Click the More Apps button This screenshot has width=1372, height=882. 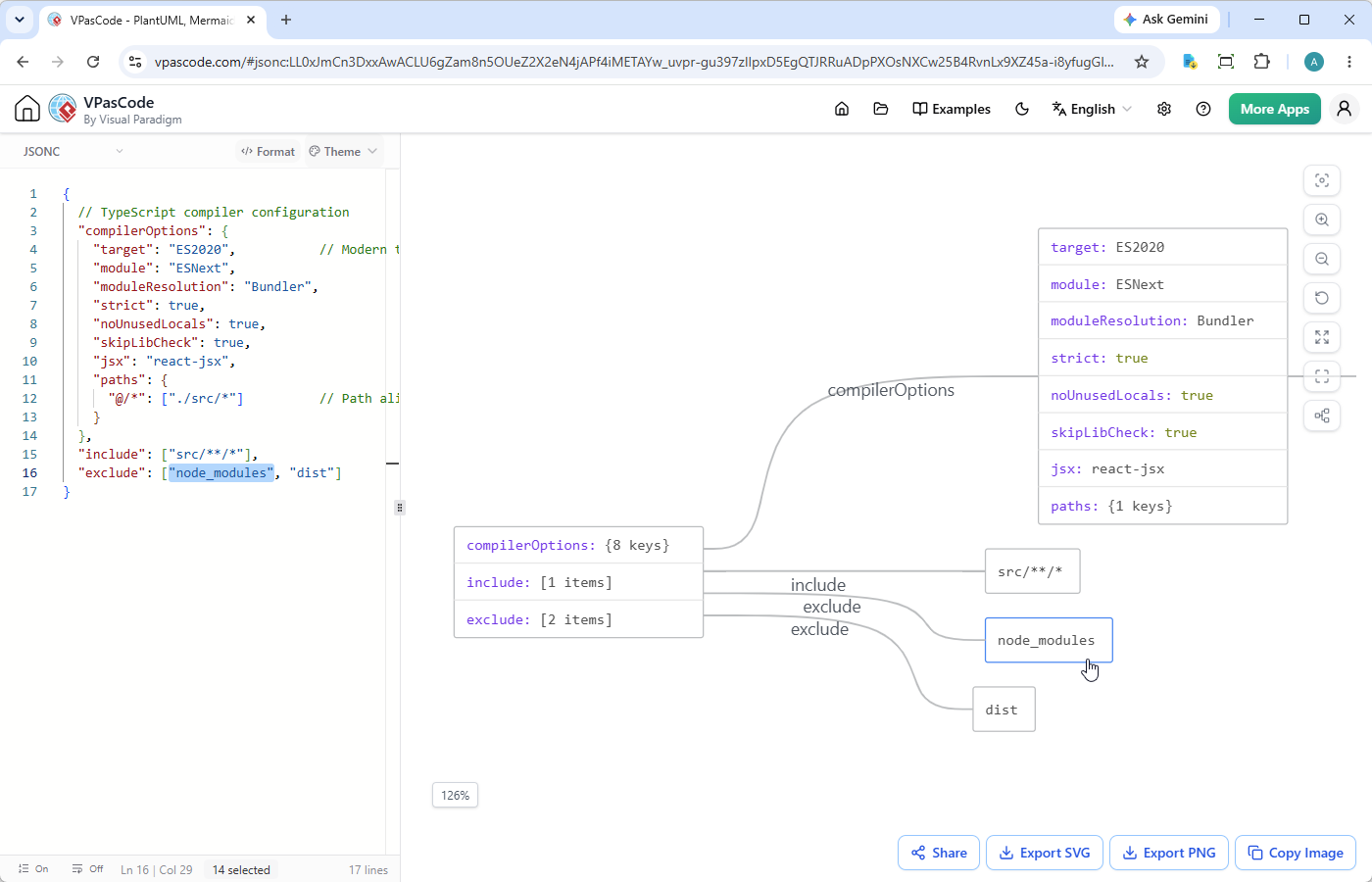pyautogui.click(x=1275, y=109)
